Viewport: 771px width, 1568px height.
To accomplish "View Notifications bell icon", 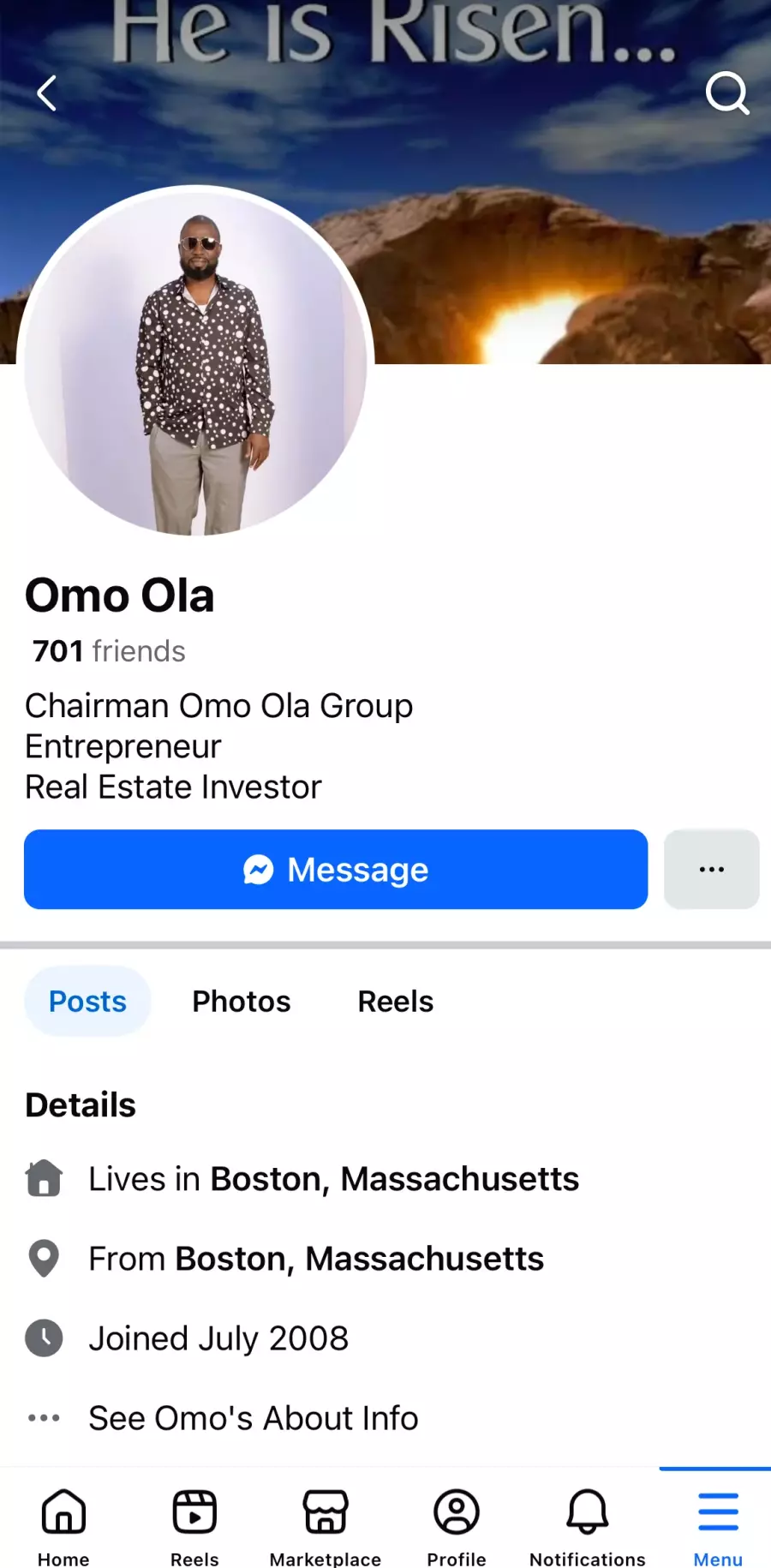I will [x=588, y=1526].
